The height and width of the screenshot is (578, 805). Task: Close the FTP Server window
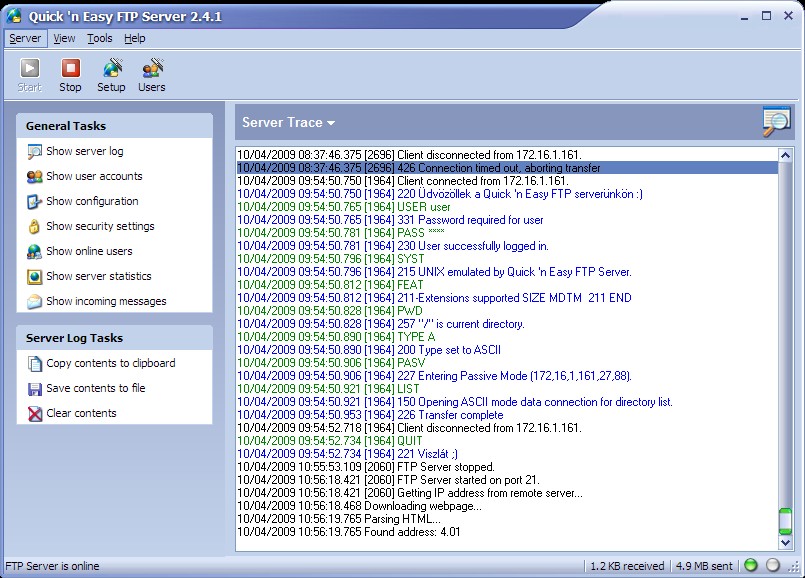pyautogui.click(x=789, y=16)
